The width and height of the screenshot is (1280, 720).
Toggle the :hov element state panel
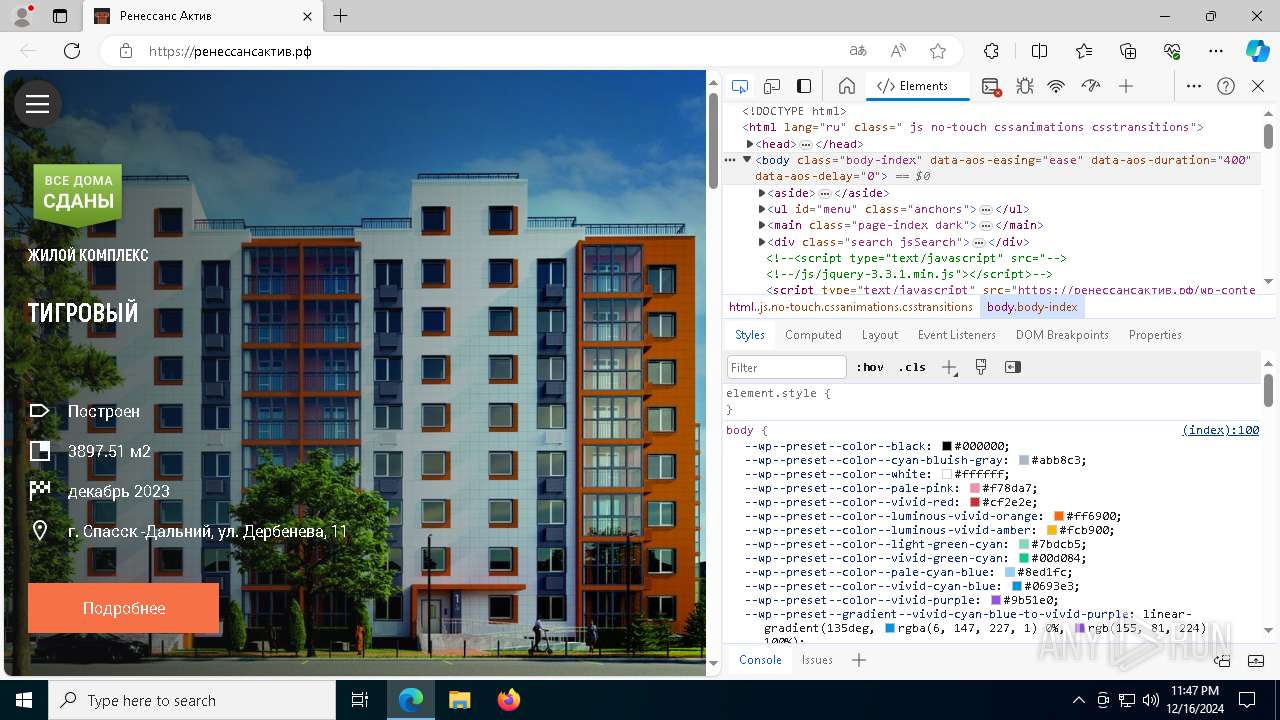(x=870, y=367)
